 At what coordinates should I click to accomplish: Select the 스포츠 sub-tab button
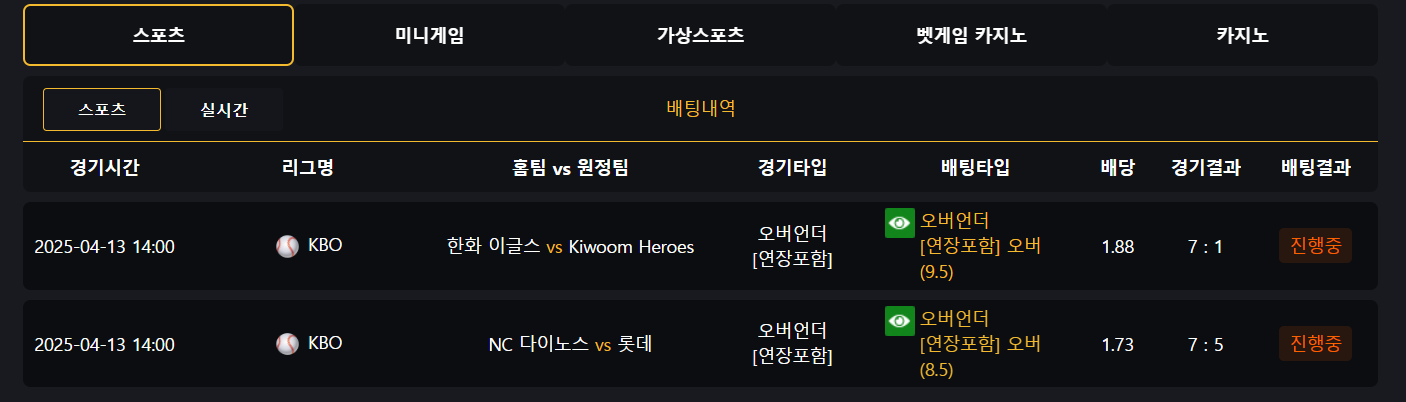(x=102, y=109)
